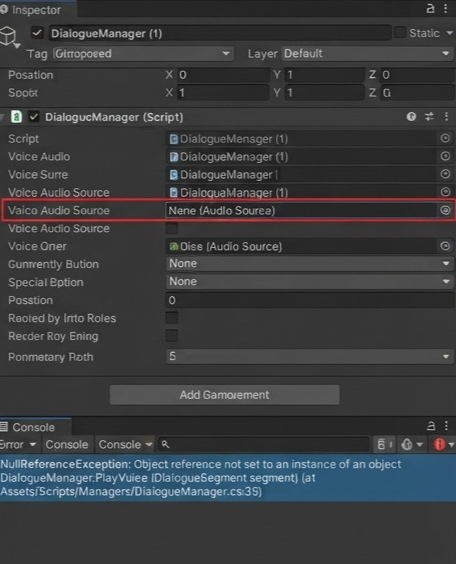Click the Voice Oner property label

(x=37, y=246)
